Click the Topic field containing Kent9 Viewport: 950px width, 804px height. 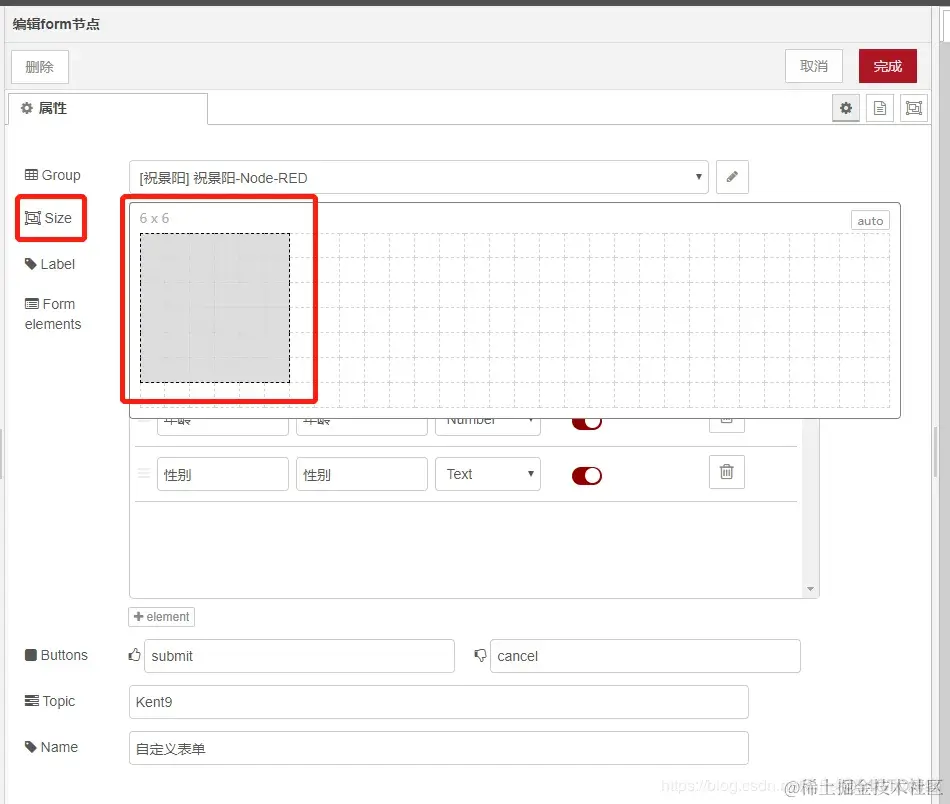tap(439, 702)
